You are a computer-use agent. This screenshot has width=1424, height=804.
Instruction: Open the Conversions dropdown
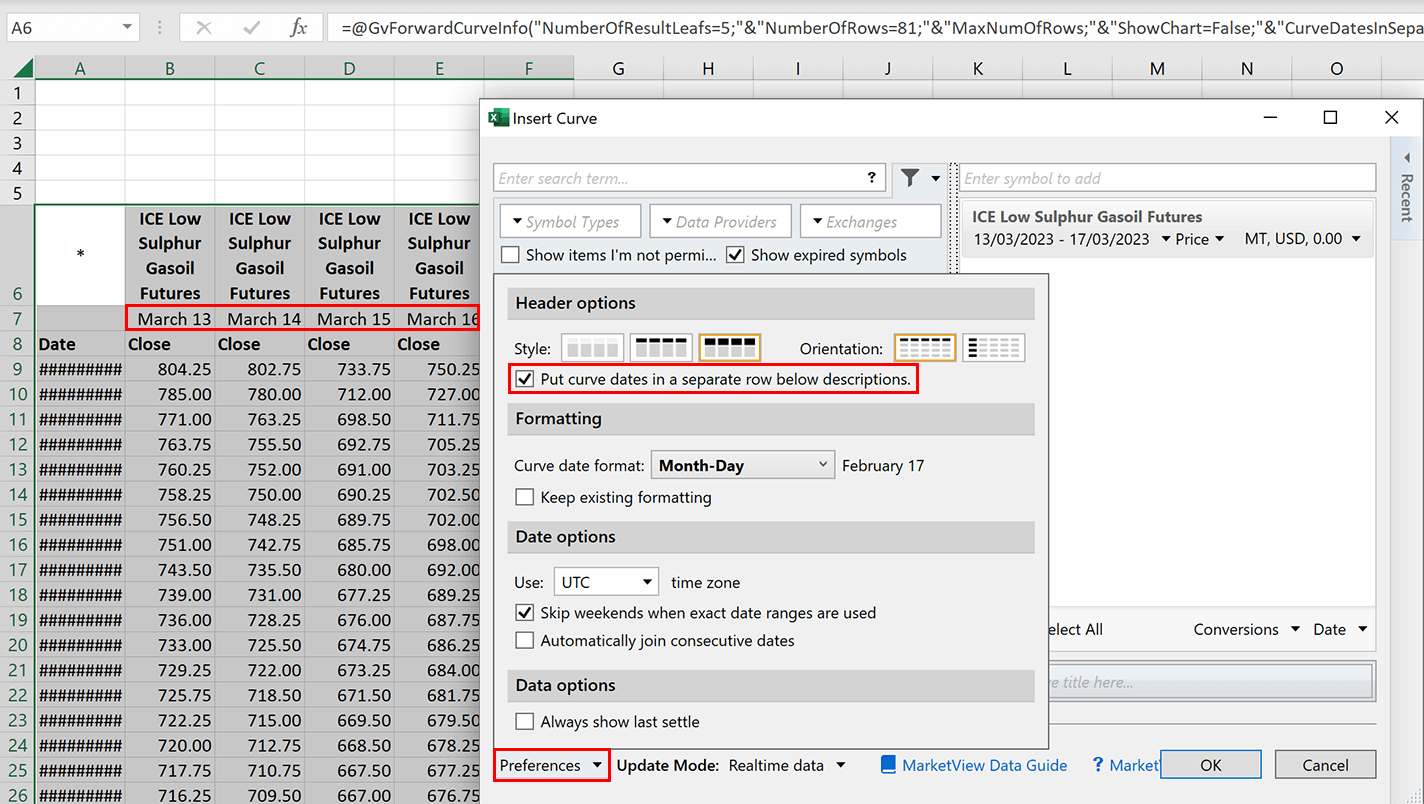pos(1246,629)
